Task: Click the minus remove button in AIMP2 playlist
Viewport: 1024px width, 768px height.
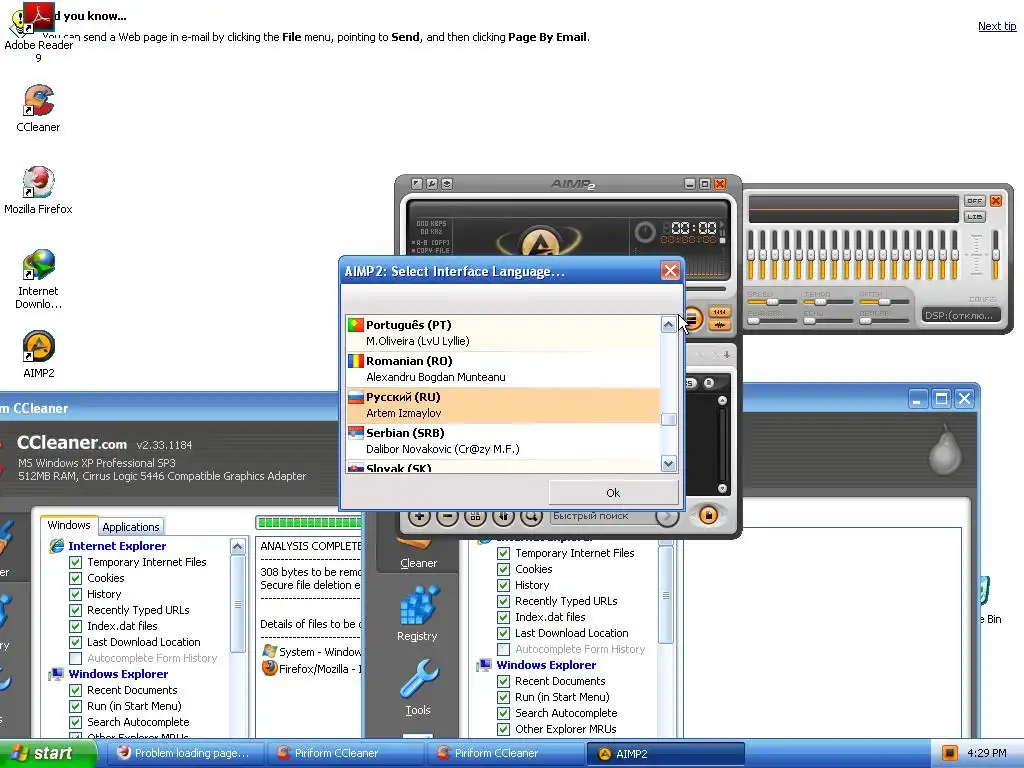Action: tap(447, 516)
